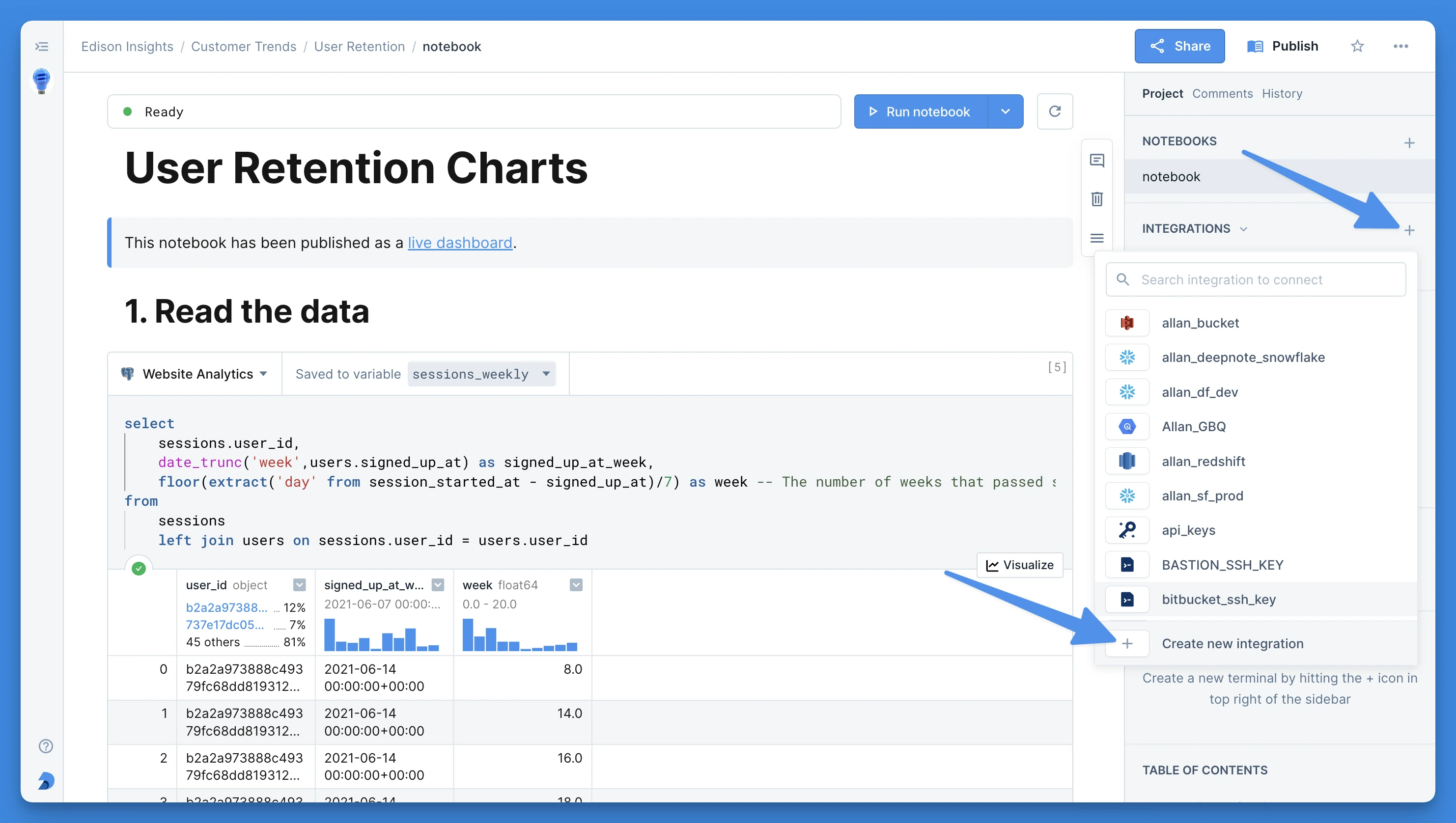This screenshot has height=823, width=1456.
Task: Switch to the Comments tab
Action: tap(1223, 93)
